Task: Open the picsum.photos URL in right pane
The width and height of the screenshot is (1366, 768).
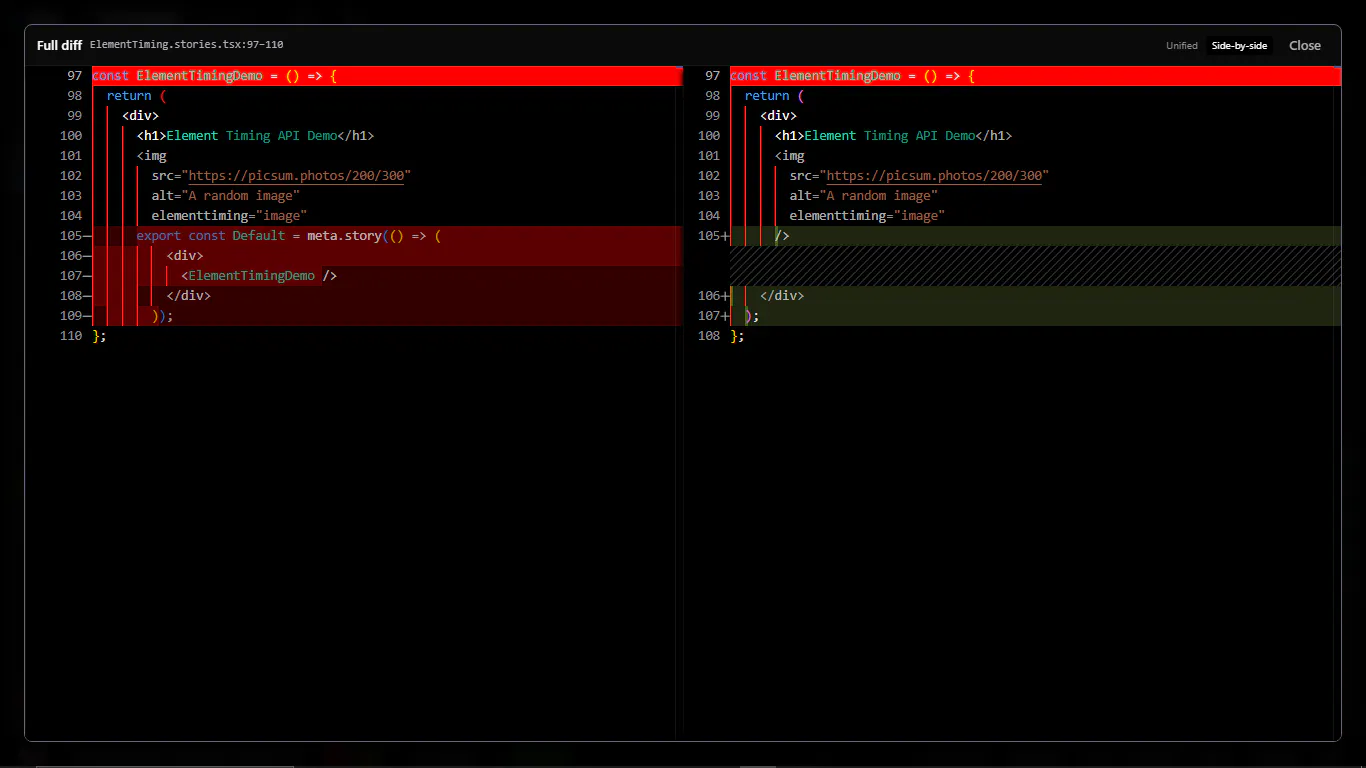Action: pos(934,176)
